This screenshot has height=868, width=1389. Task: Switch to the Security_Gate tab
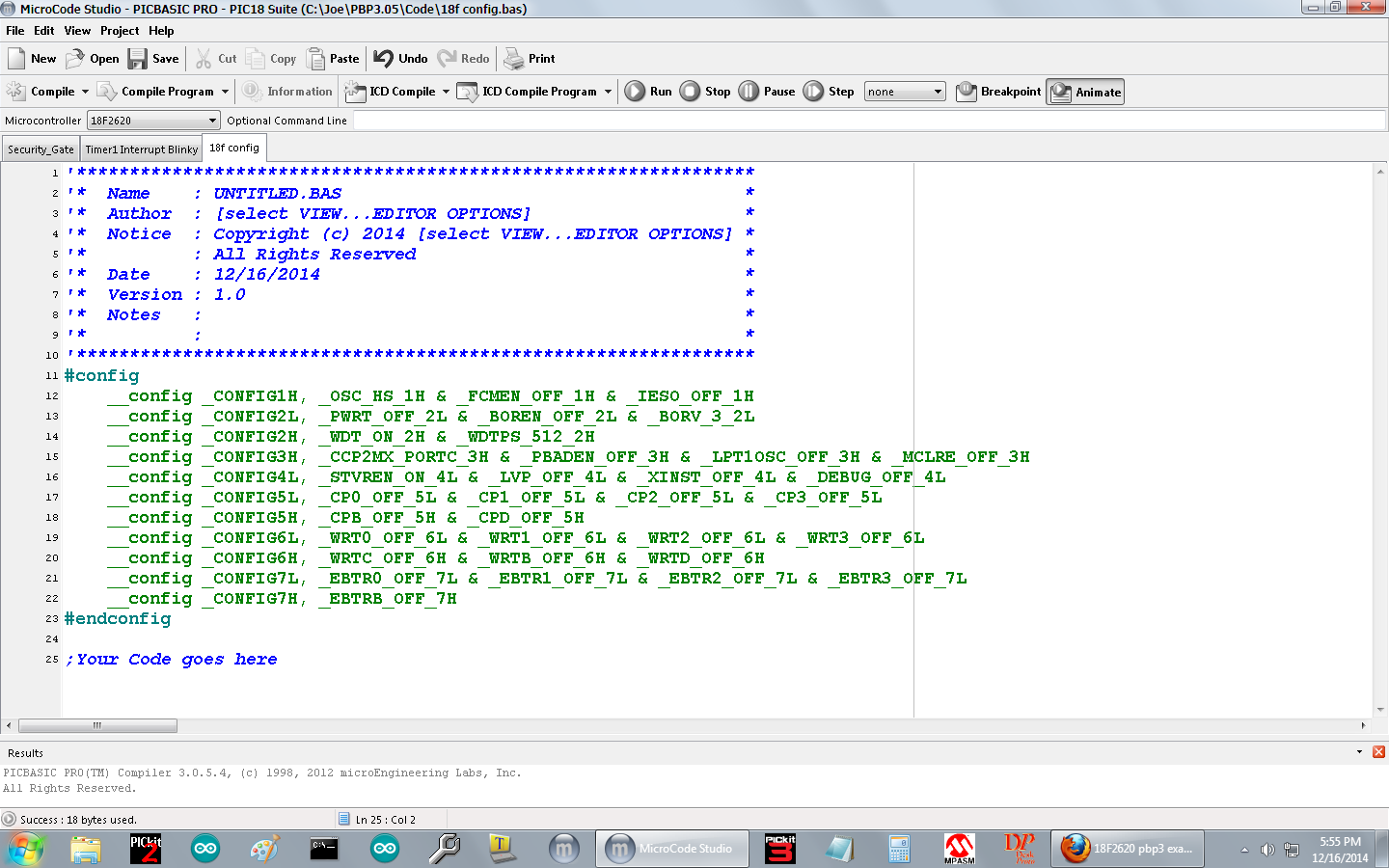point(41,149)
